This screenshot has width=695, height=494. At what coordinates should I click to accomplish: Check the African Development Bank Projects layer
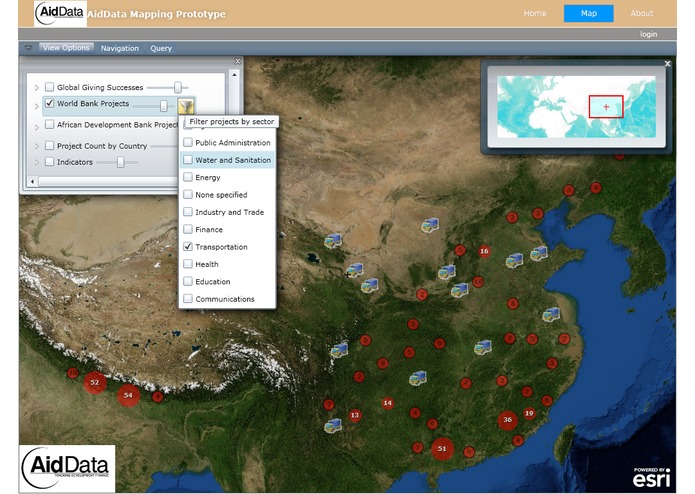(50, 124)
